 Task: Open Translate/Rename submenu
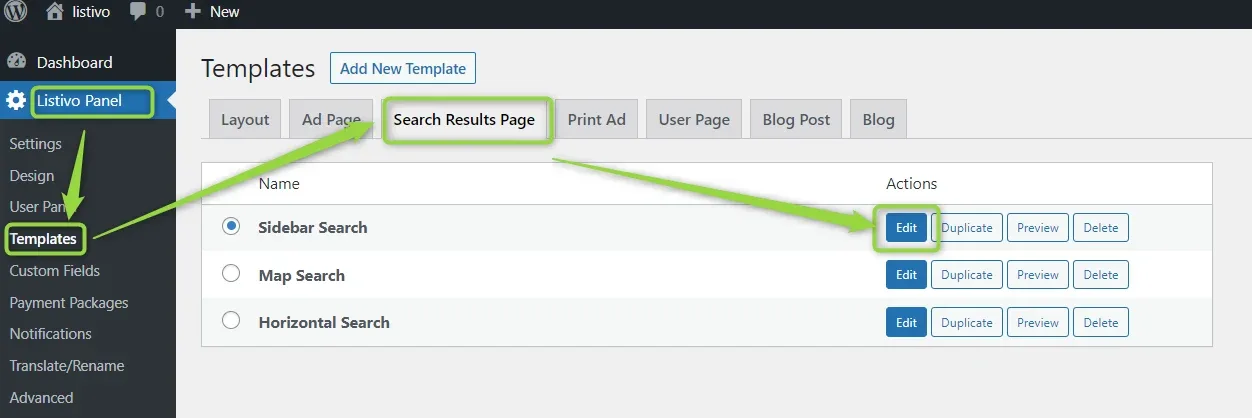point(67,366)
